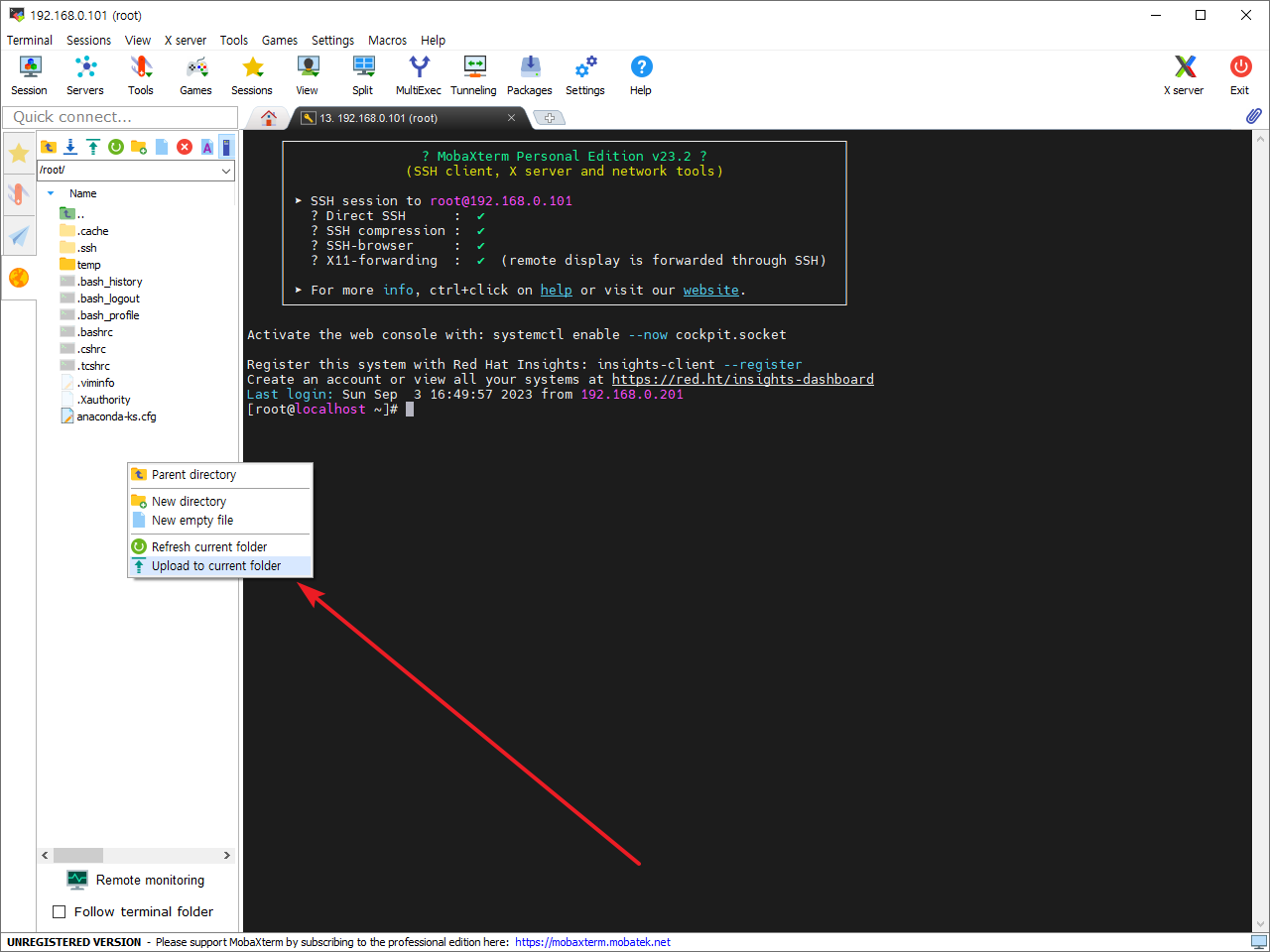Click the monitor icon in status bar corner
Image resolution: width=1270 pixels, height=952 pixels.
coord(1258,942)
